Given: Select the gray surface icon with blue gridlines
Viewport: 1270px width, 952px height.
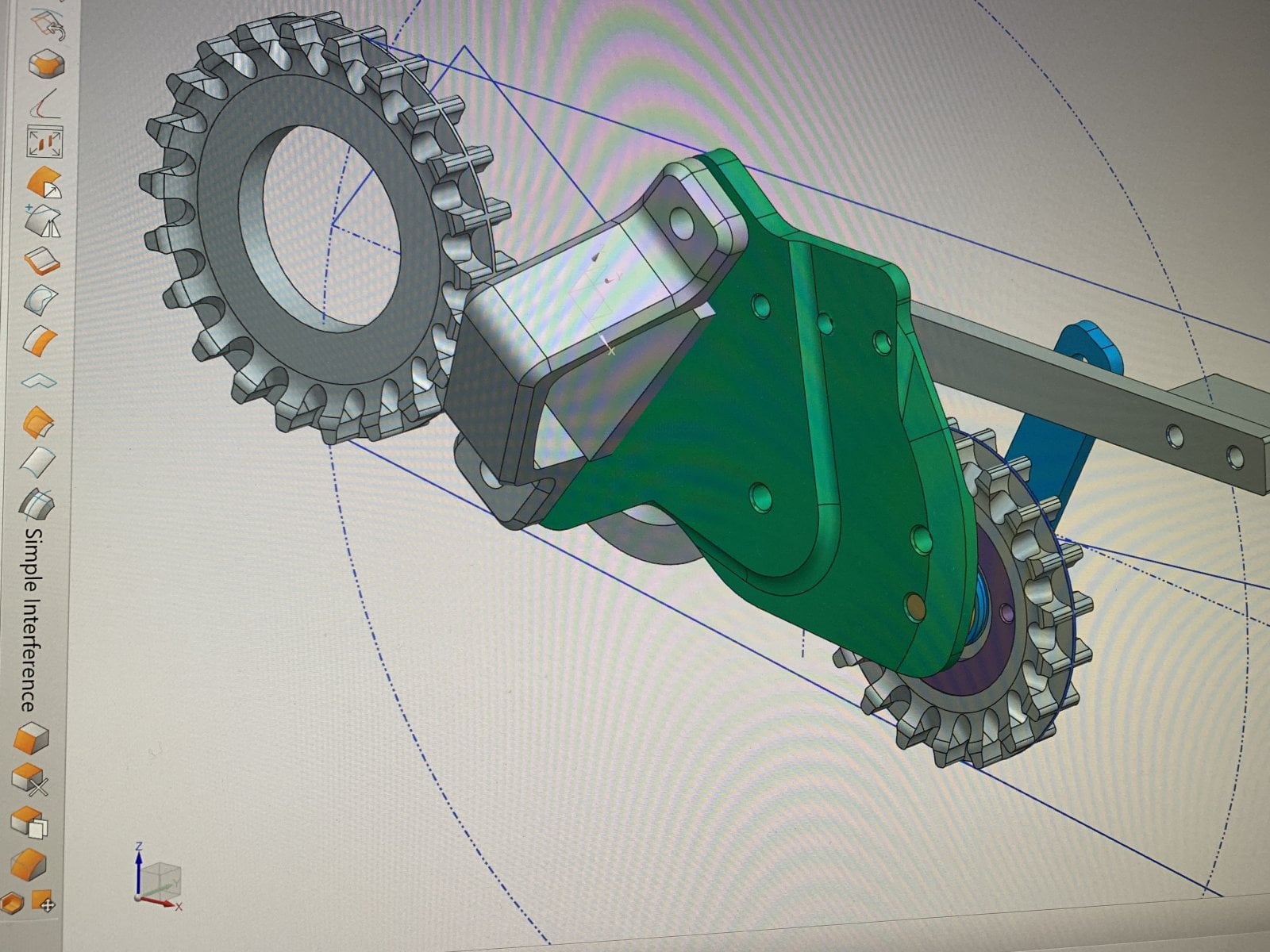Looking at the screenshot, I should point(37,502).
